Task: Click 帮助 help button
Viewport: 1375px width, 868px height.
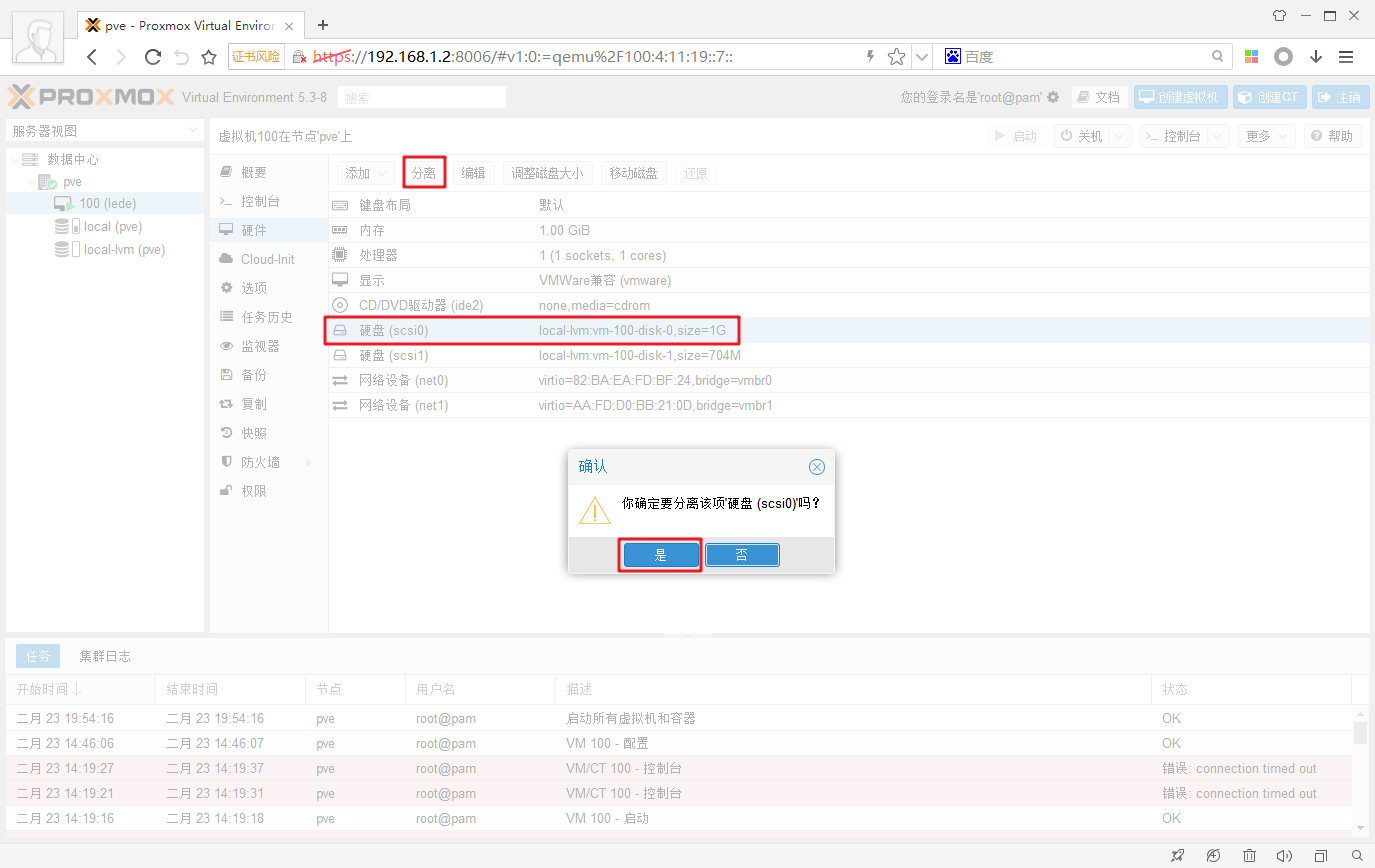Action: click(1333, 136)
